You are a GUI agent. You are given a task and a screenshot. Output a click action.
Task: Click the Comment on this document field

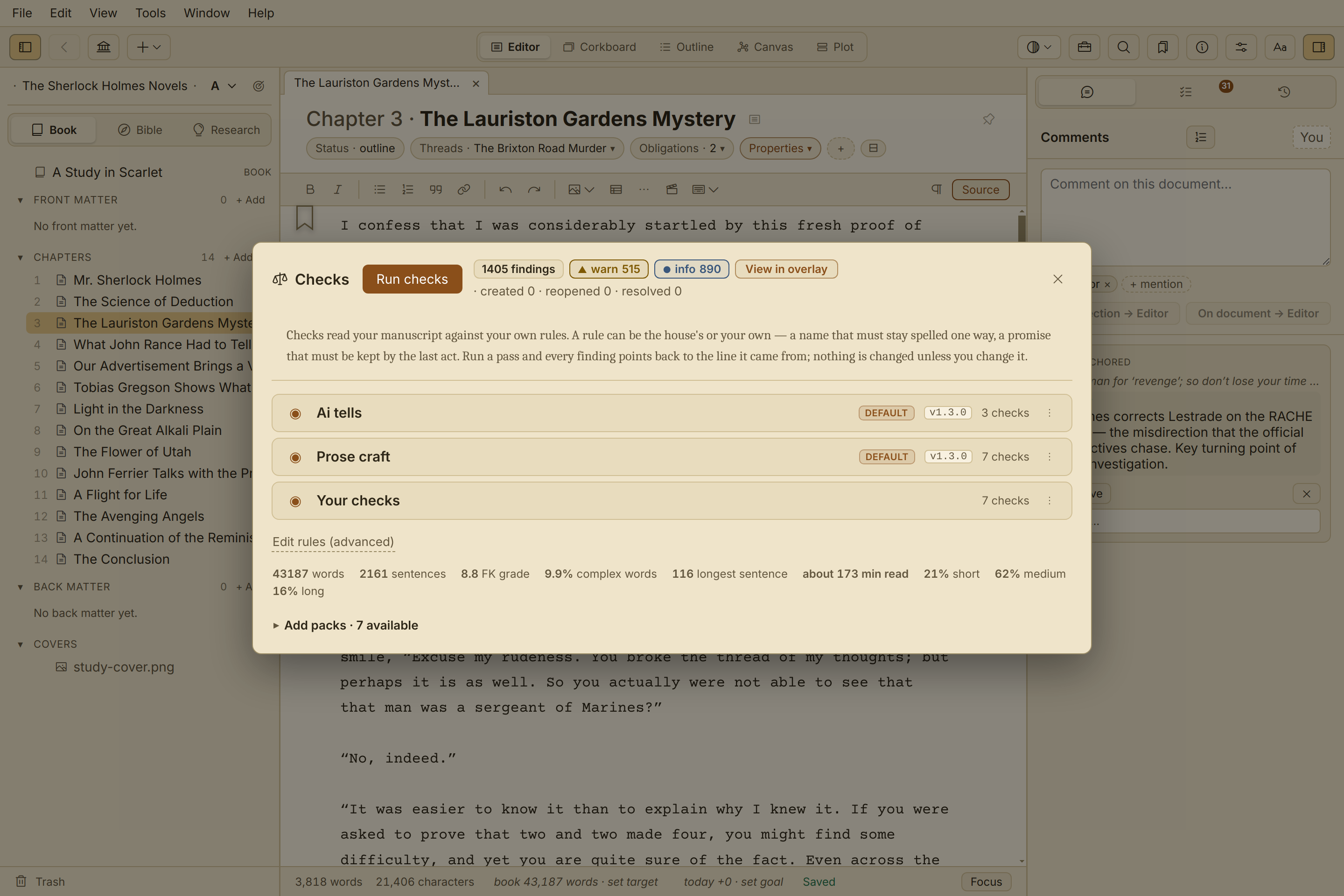(1185, 217)
